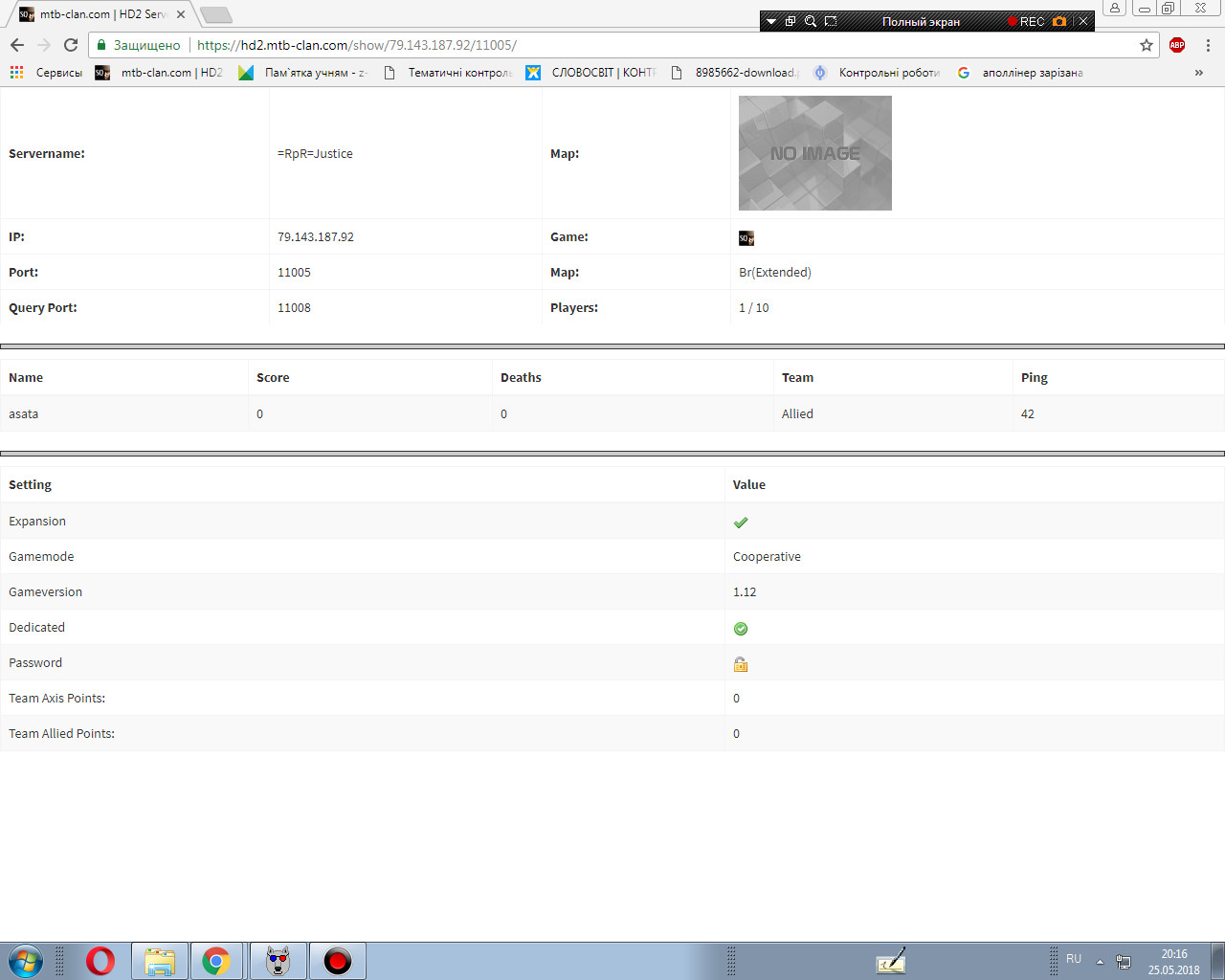Viewport: 1225px width, 980px height.
Task: Open the Chrome three-dot menu
Action: click(1208, 45)
